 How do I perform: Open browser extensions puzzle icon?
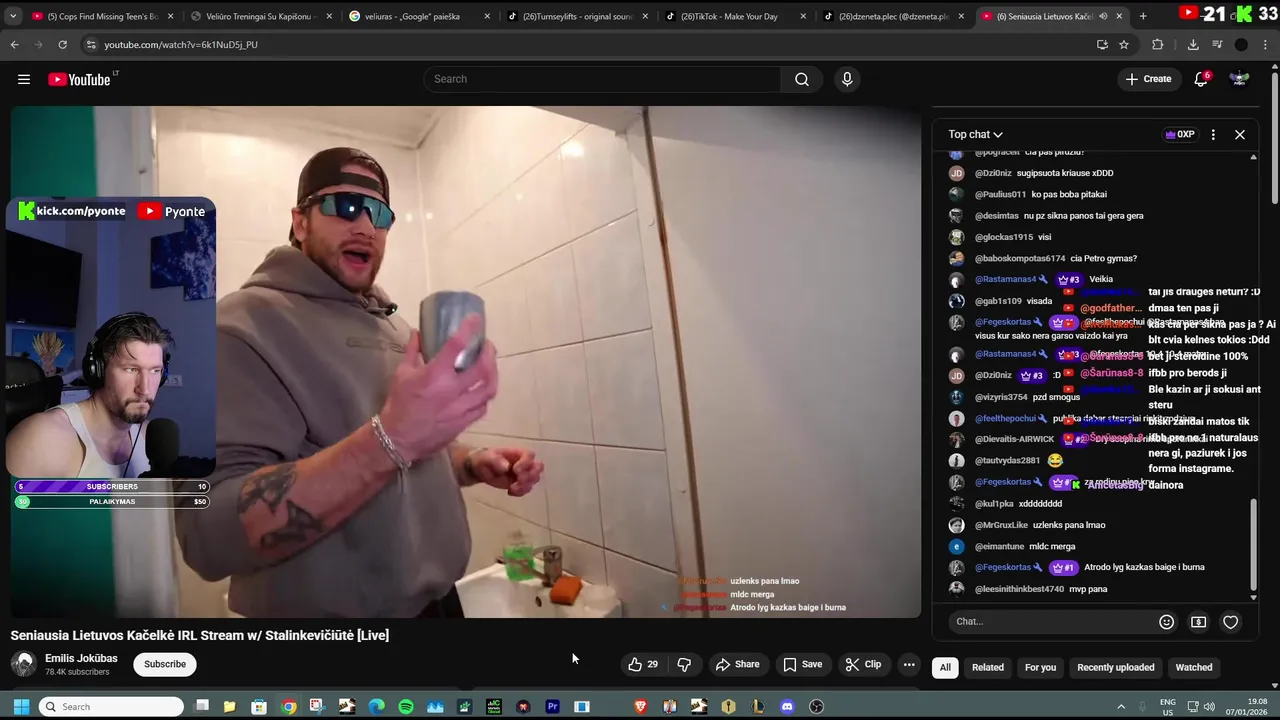click(1158, 44)
